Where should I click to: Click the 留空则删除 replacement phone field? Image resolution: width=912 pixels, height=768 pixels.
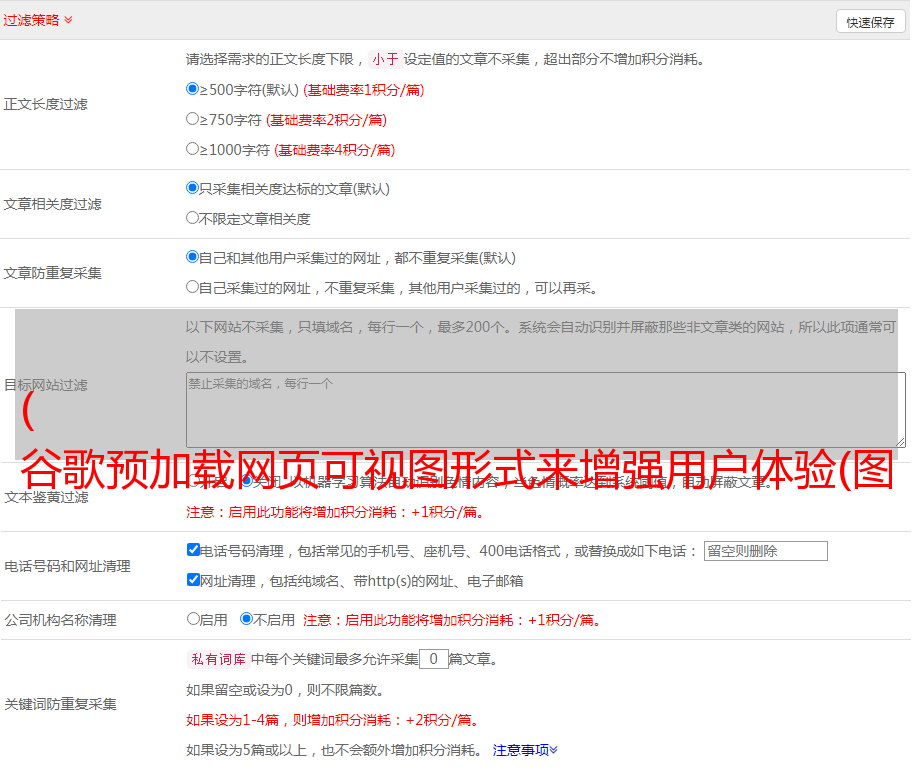click(x=765, y=551)
